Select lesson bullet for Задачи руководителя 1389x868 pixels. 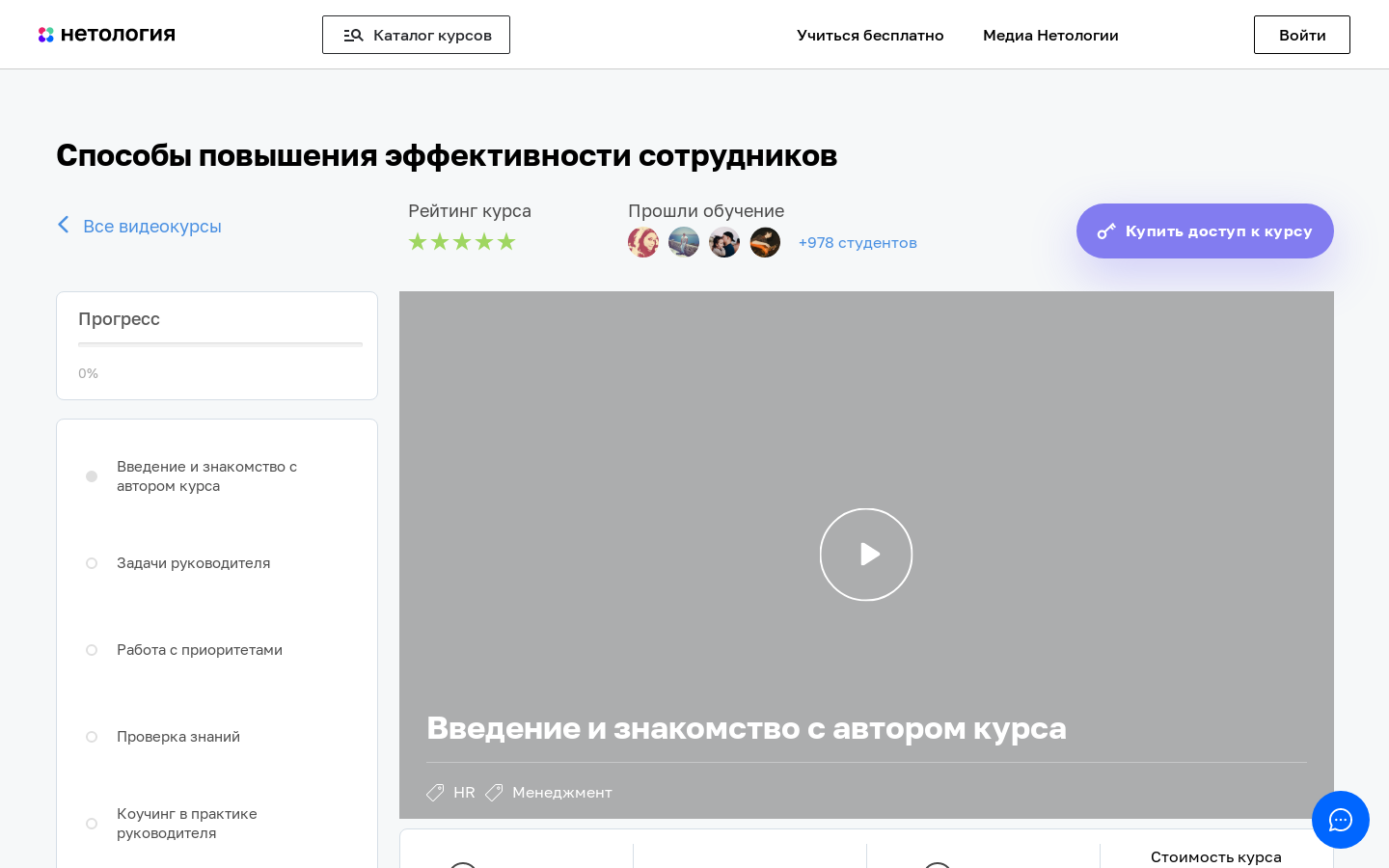pyautogui.click(x=92, y=563)
